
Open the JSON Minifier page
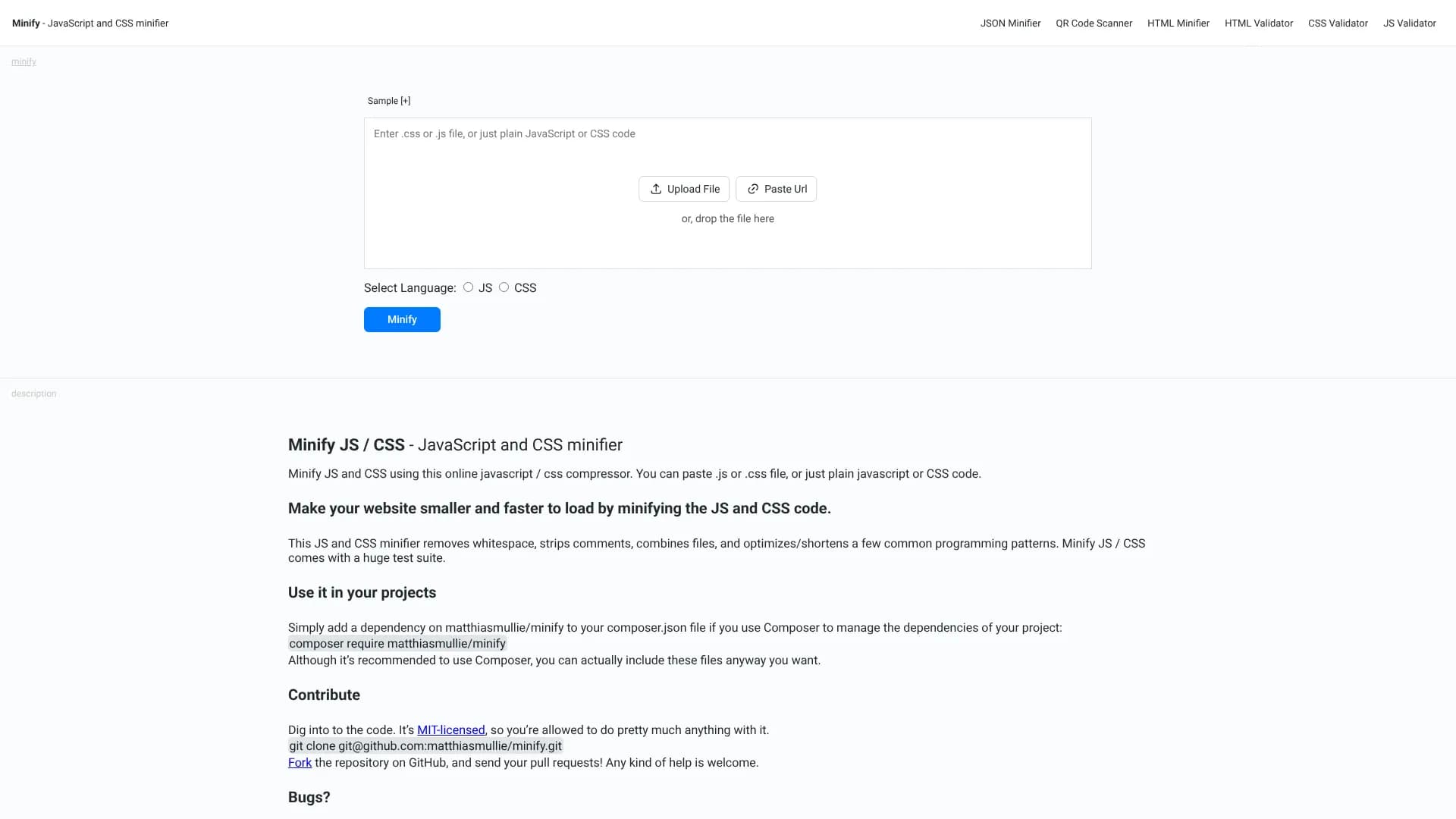(x=1010, y=23)
